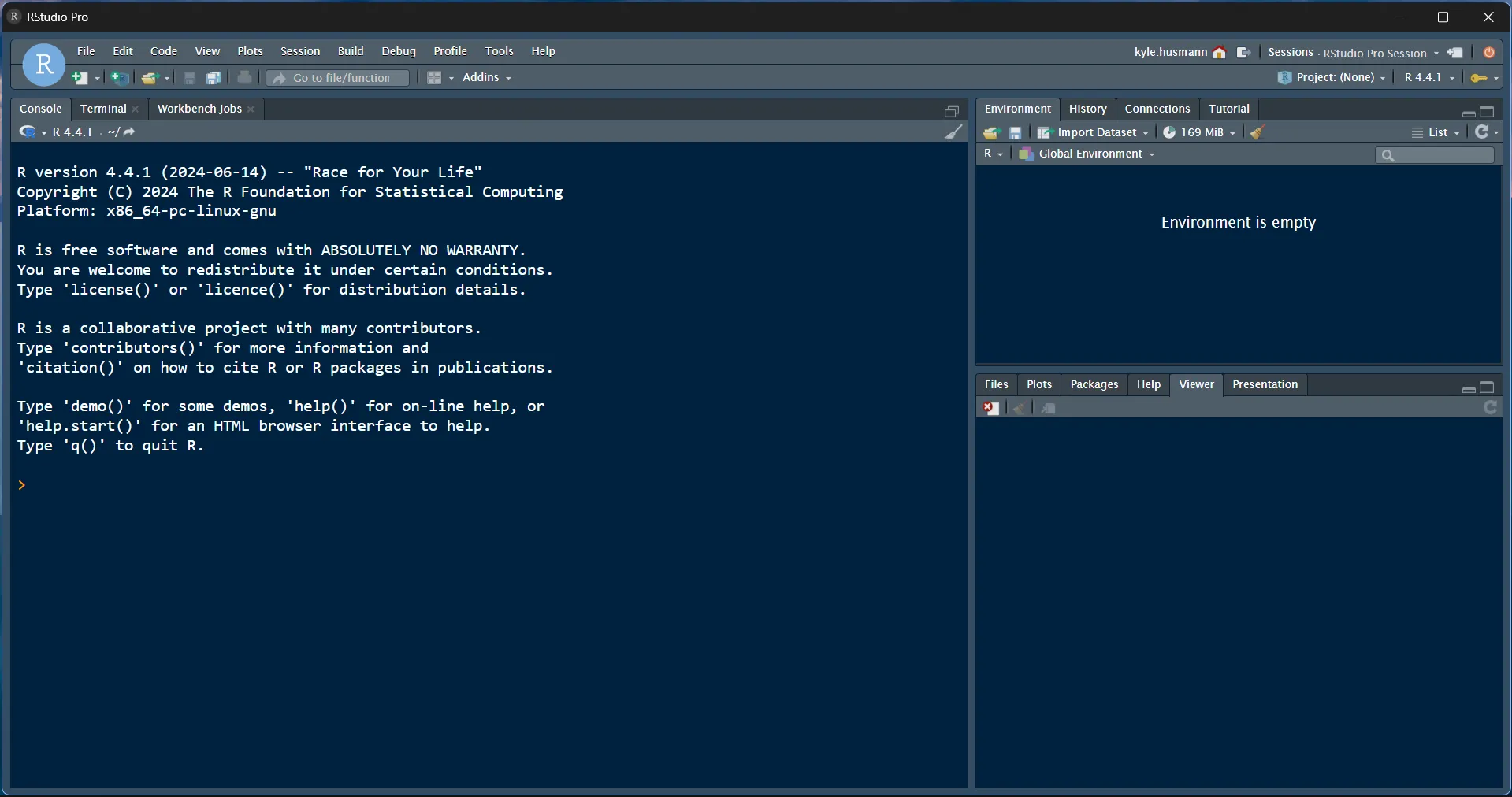Click the Go to file/function field
This screenshot has height=797, width=1512.
tap(338, 77)
